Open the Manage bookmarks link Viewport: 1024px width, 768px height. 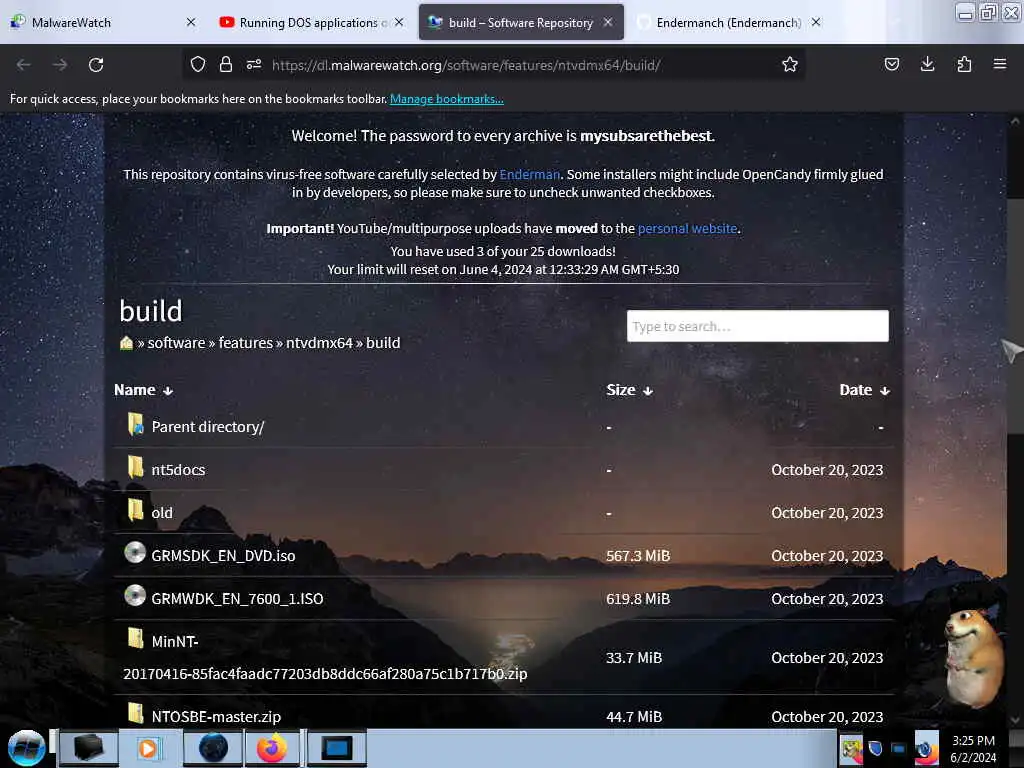[447, 99]
